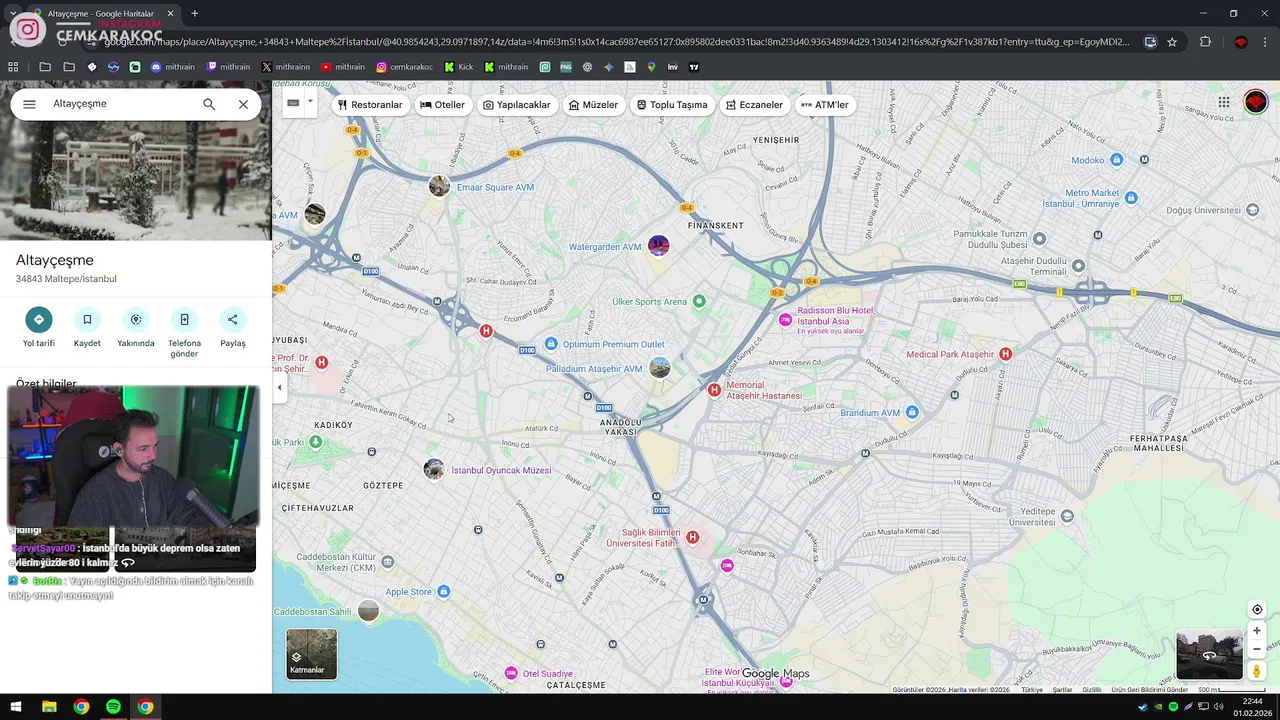
Task: Click the İstanbul Oyuncak Müzesi marker
Action: (433, 470)
